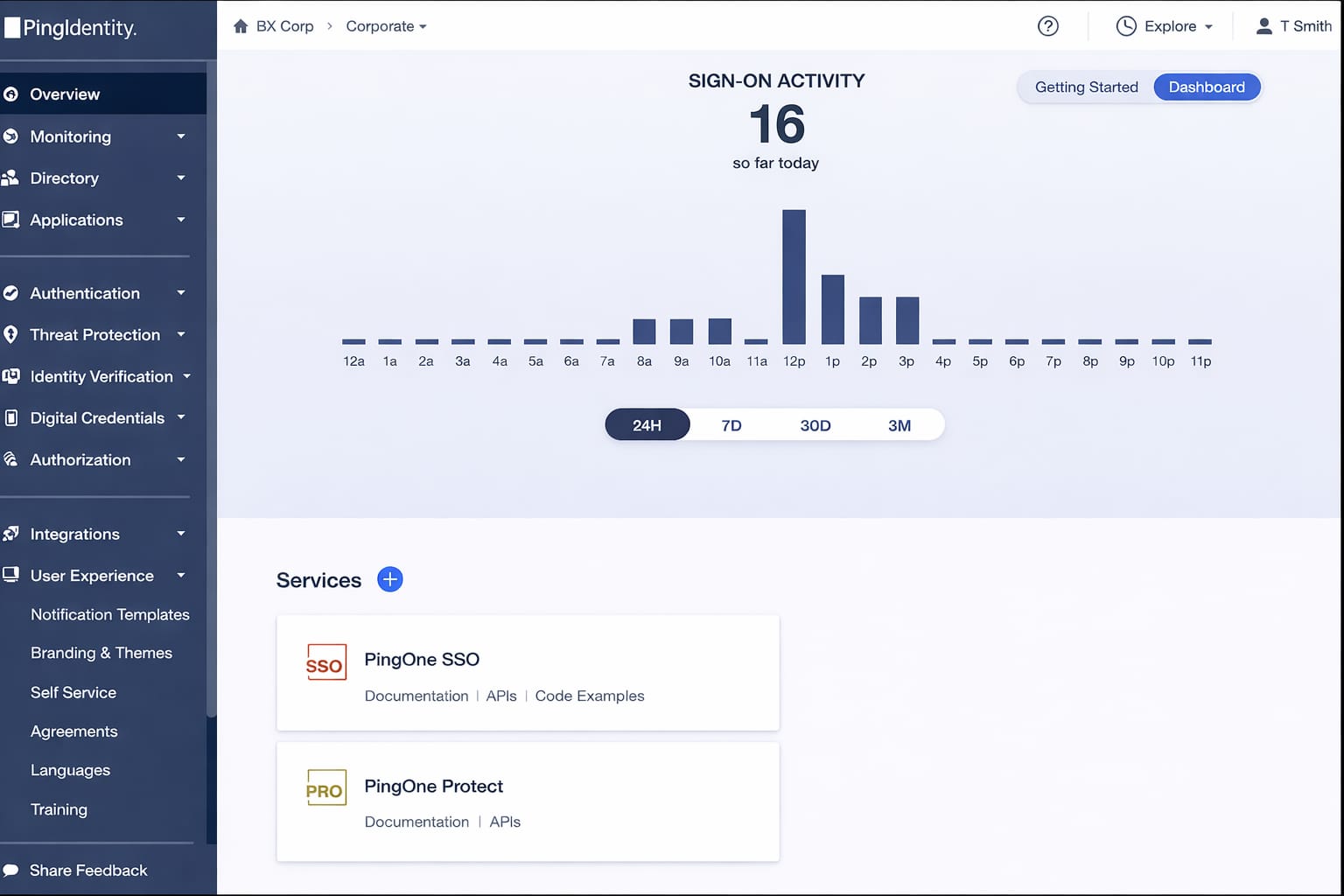Expand the Authentication menu arrow
The image size is (1344, 896).
click(181, 293)
